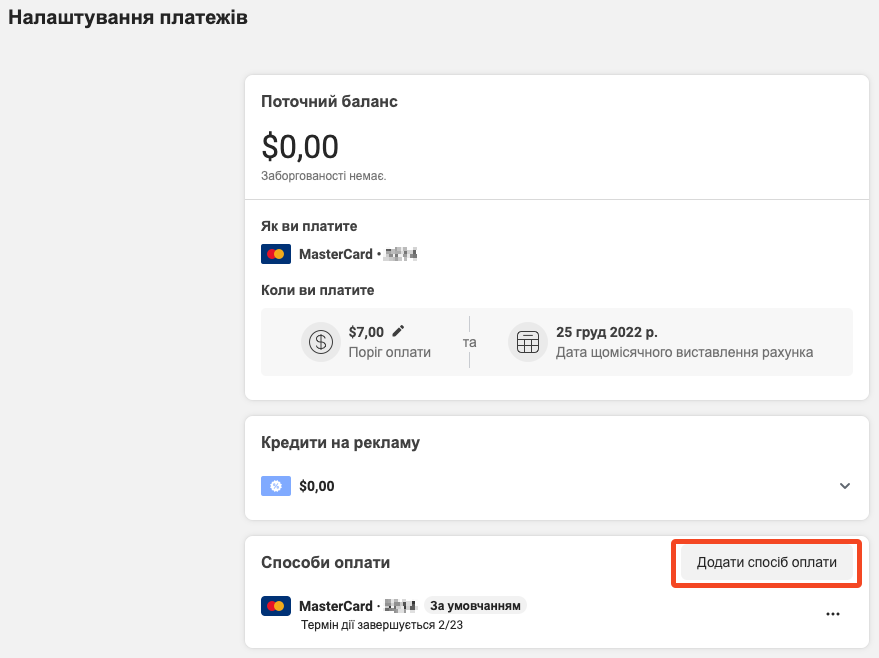Click the Способи оплати heading
This screenshot has height=658, width=879.
[x=325, y=563]
